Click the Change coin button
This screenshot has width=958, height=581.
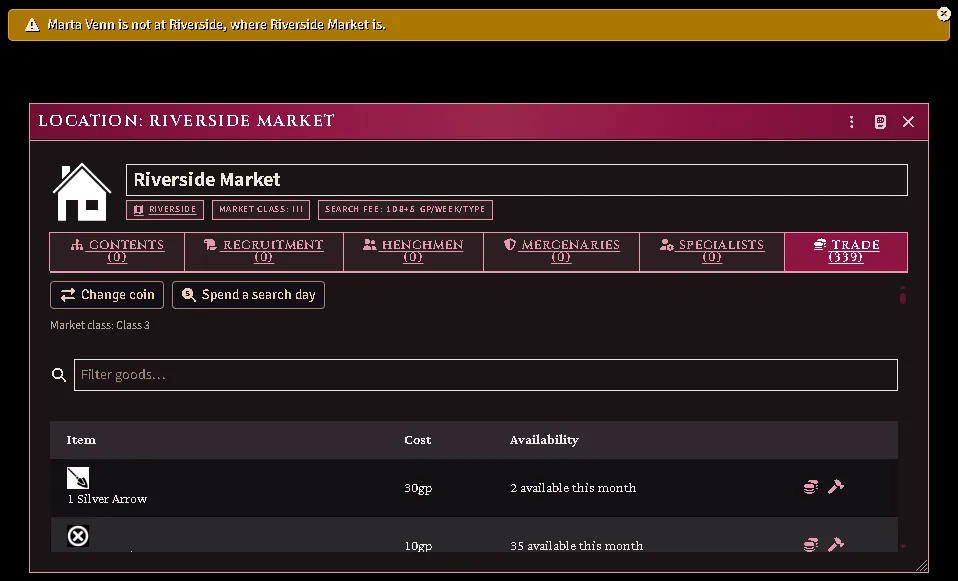tap(107, 295)
